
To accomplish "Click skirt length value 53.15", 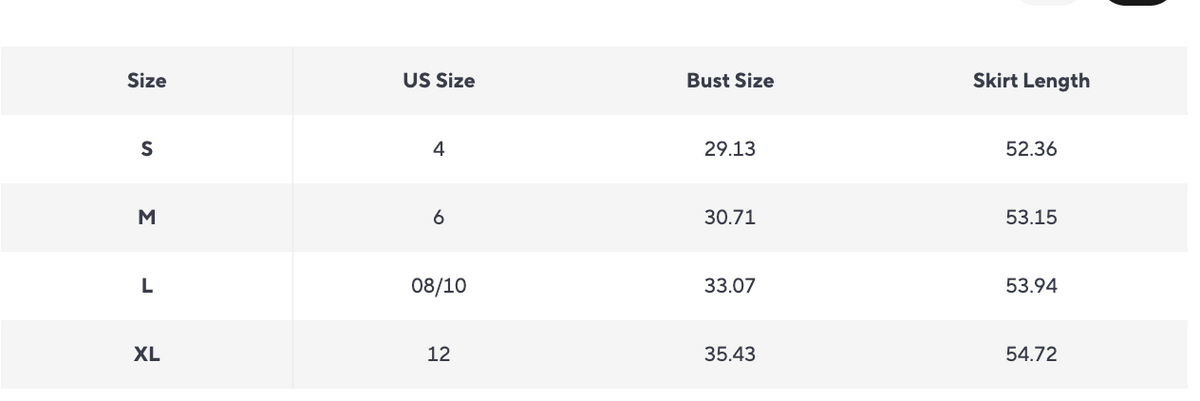I will [1031, 218].
